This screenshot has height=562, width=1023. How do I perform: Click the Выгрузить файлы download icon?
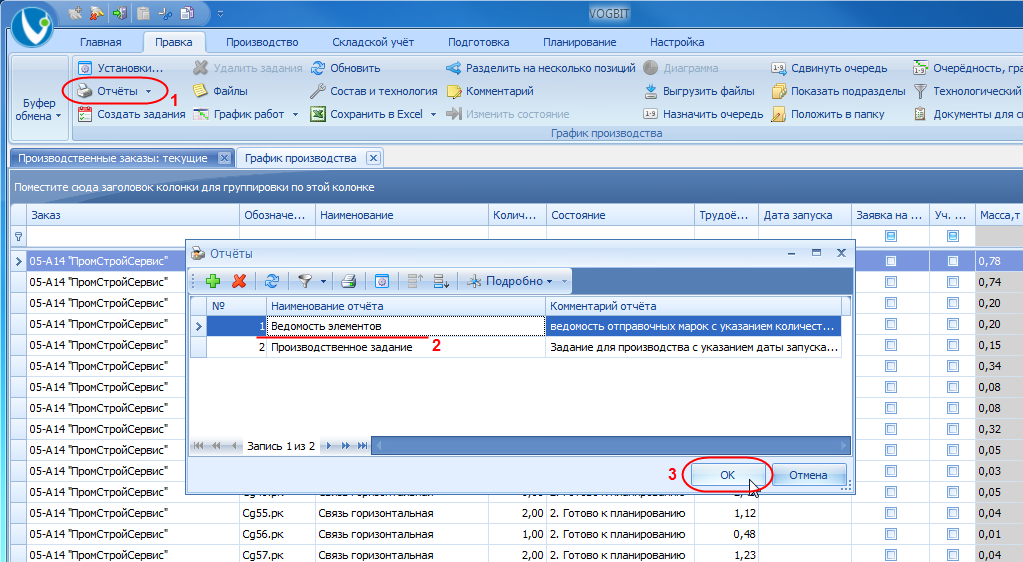[x=650, y=91]
